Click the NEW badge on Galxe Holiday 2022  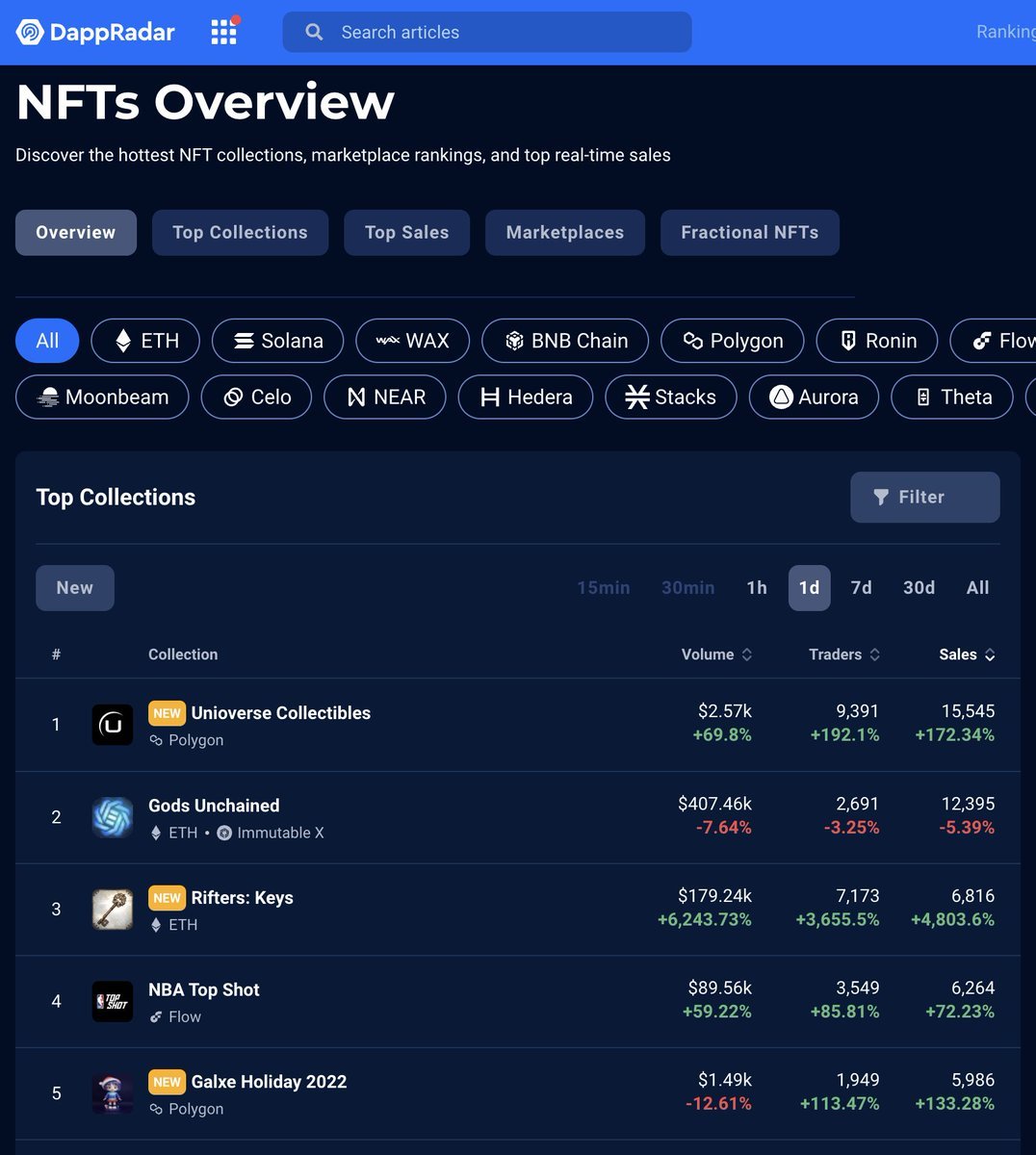point(167,1082)
